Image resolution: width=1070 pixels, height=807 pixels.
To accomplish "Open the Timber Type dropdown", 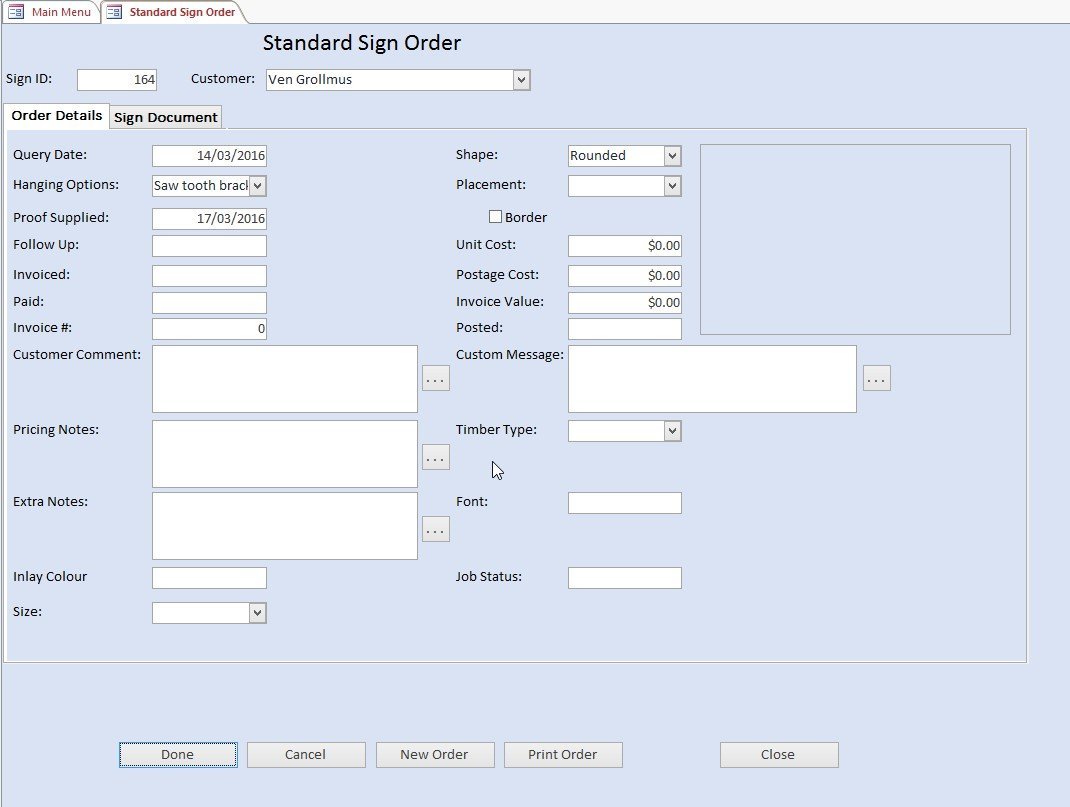I will pyautogui.click(x=673, y=430).
